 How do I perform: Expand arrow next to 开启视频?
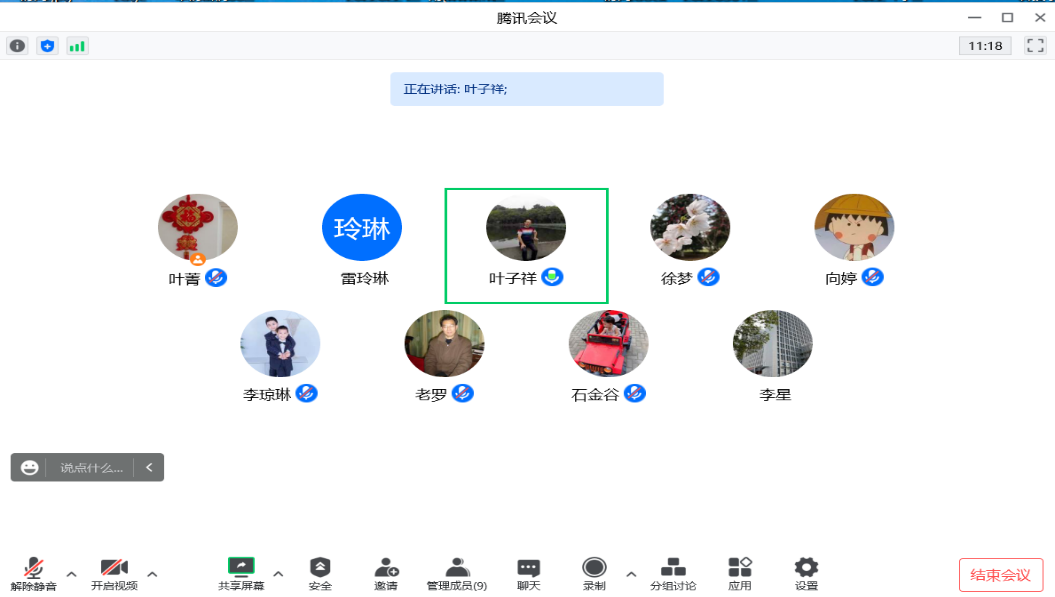(152, 574)
